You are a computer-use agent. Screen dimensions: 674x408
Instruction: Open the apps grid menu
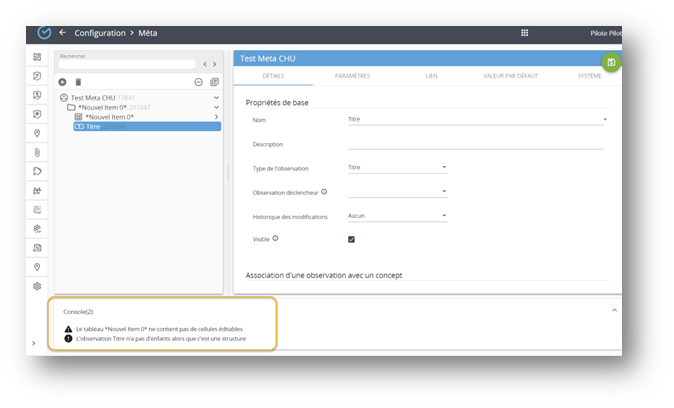pyautogui.click(x=525, y=33)
